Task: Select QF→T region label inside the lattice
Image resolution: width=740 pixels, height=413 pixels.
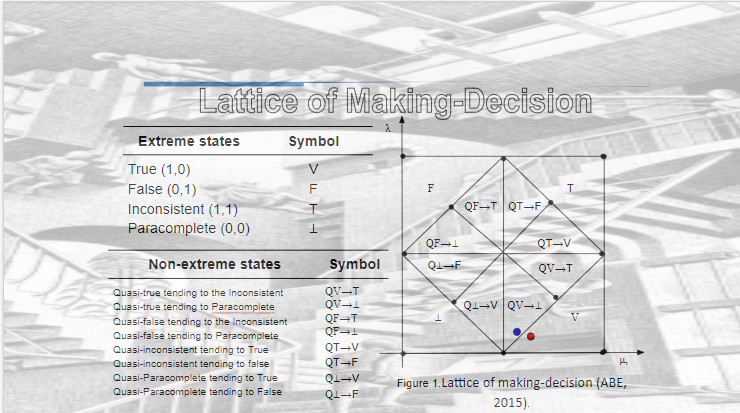Action: 480,206
